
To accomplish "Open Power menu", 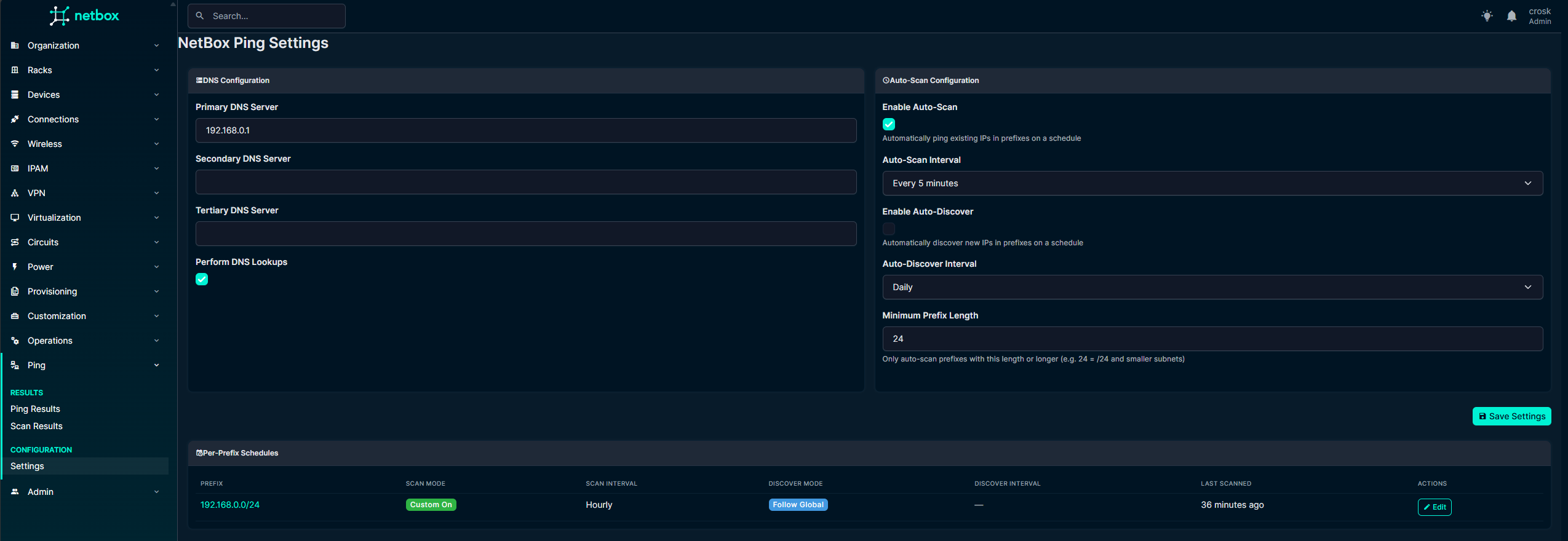I will (85, 267).
